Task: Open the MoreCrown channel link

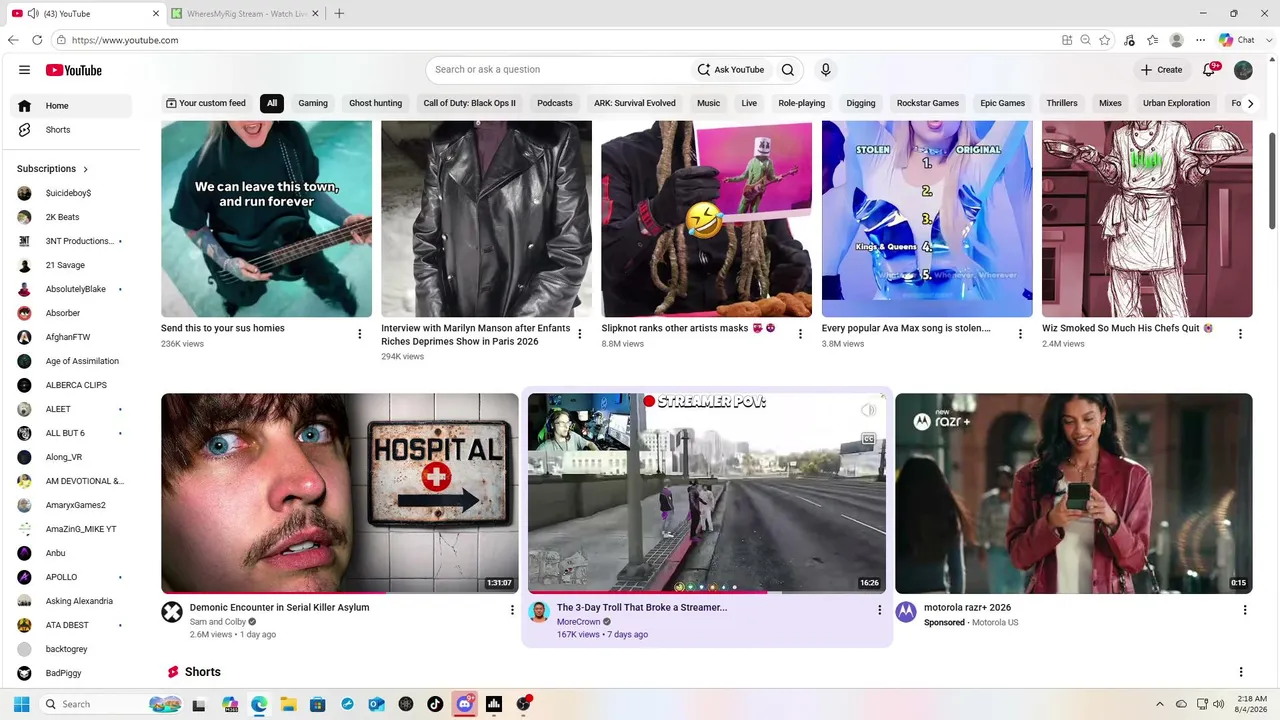Action: 578,622
